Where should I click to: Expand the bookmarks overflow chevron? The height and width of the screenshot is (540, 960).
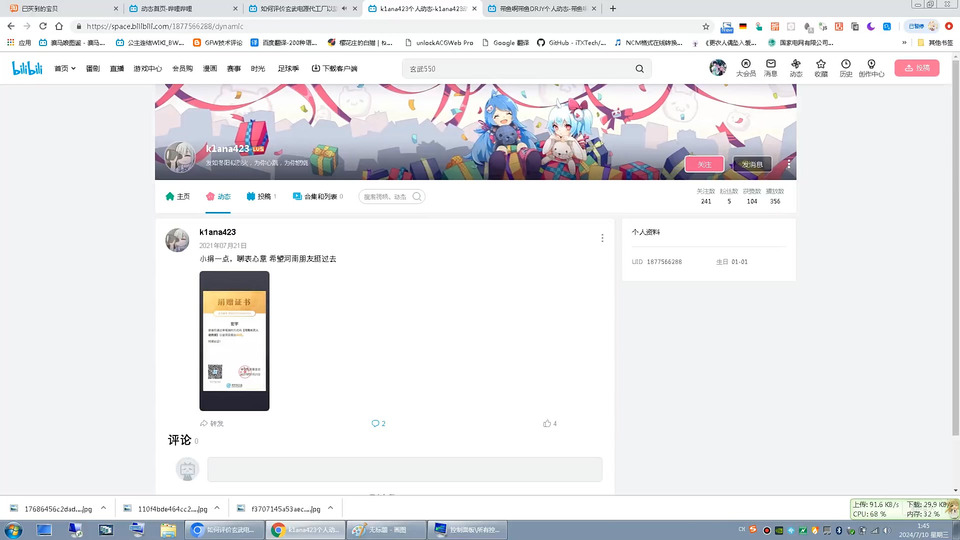pyautogui.click(x=904, y=42)
